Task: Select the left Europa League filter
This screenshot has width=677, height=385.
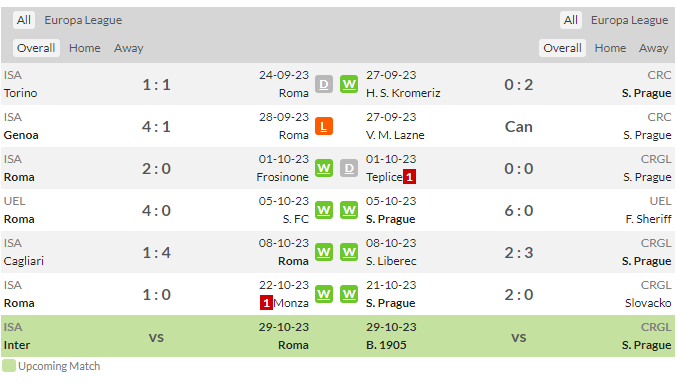Action: (x=83, y=20)
